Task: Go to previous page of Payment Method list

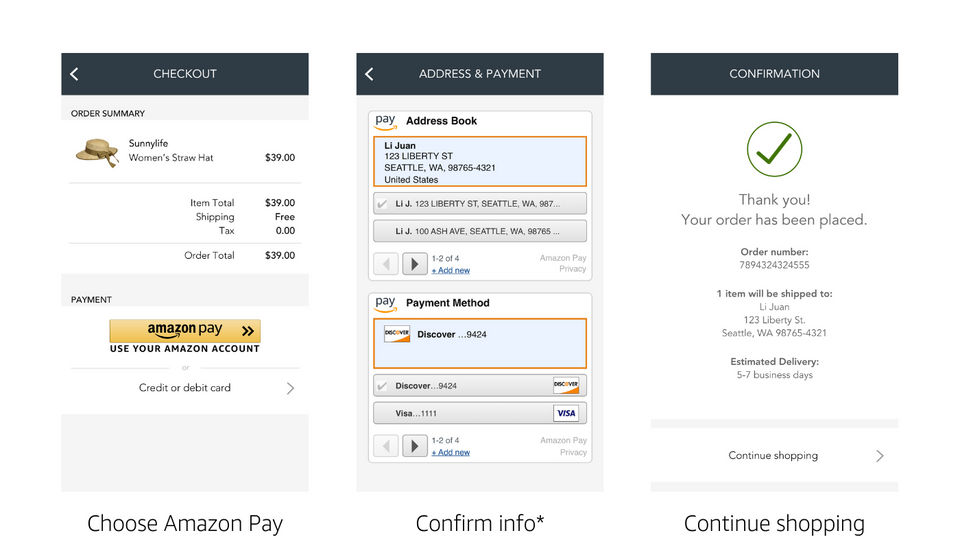Action: [386, 446]
